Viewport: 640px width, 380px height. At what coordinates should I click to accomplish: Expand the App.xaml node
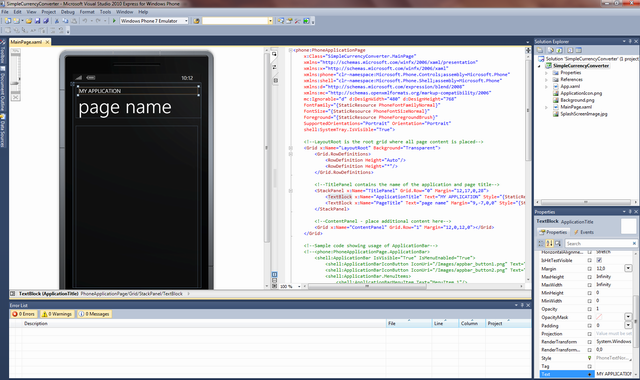click(547, 87)
